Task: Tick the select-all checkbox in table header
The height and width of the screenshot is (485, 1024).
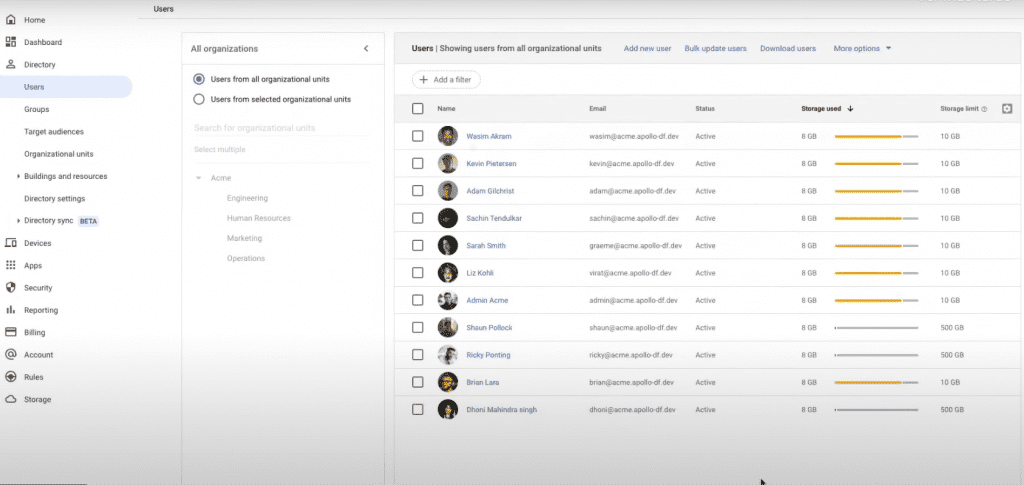Action: [x=418, y=109]
